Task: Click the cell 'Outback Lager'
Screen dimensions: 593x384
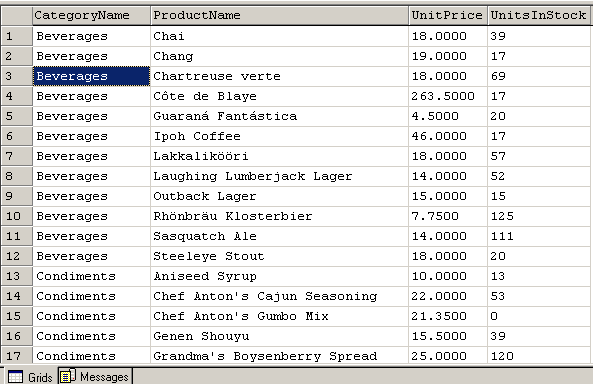Action: coord(279,196)
